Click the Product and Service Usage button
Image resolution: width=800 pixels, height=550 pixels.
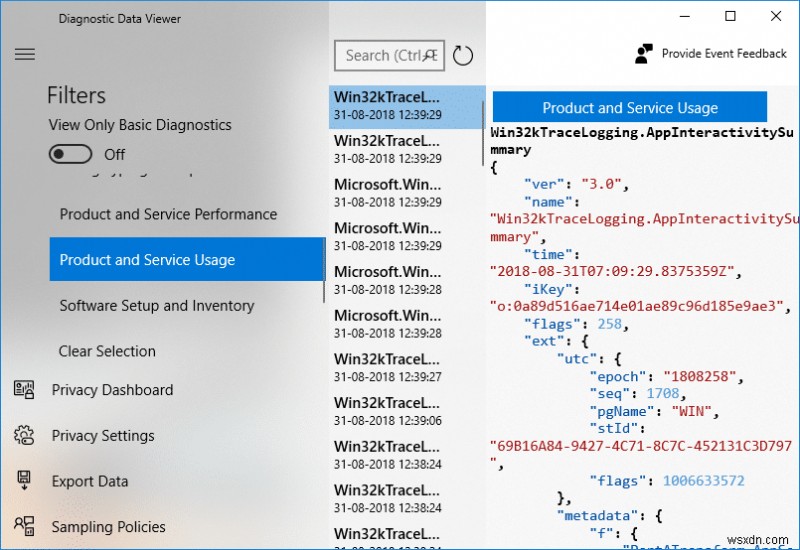pyautogui.click(x=630, y=108)
